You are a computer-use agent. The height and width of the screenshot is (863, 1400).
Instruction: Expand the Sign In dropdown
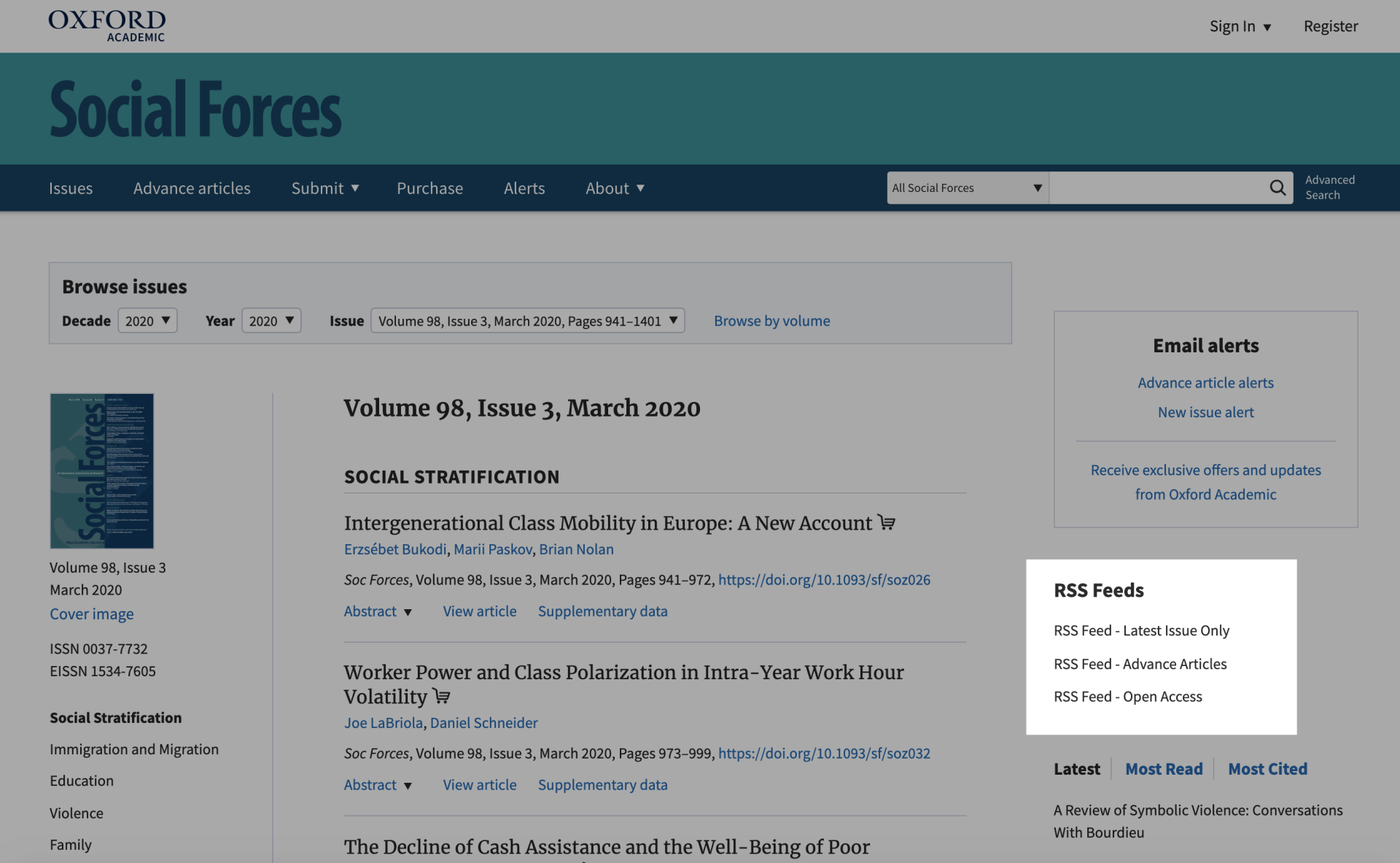(1240, 26)
